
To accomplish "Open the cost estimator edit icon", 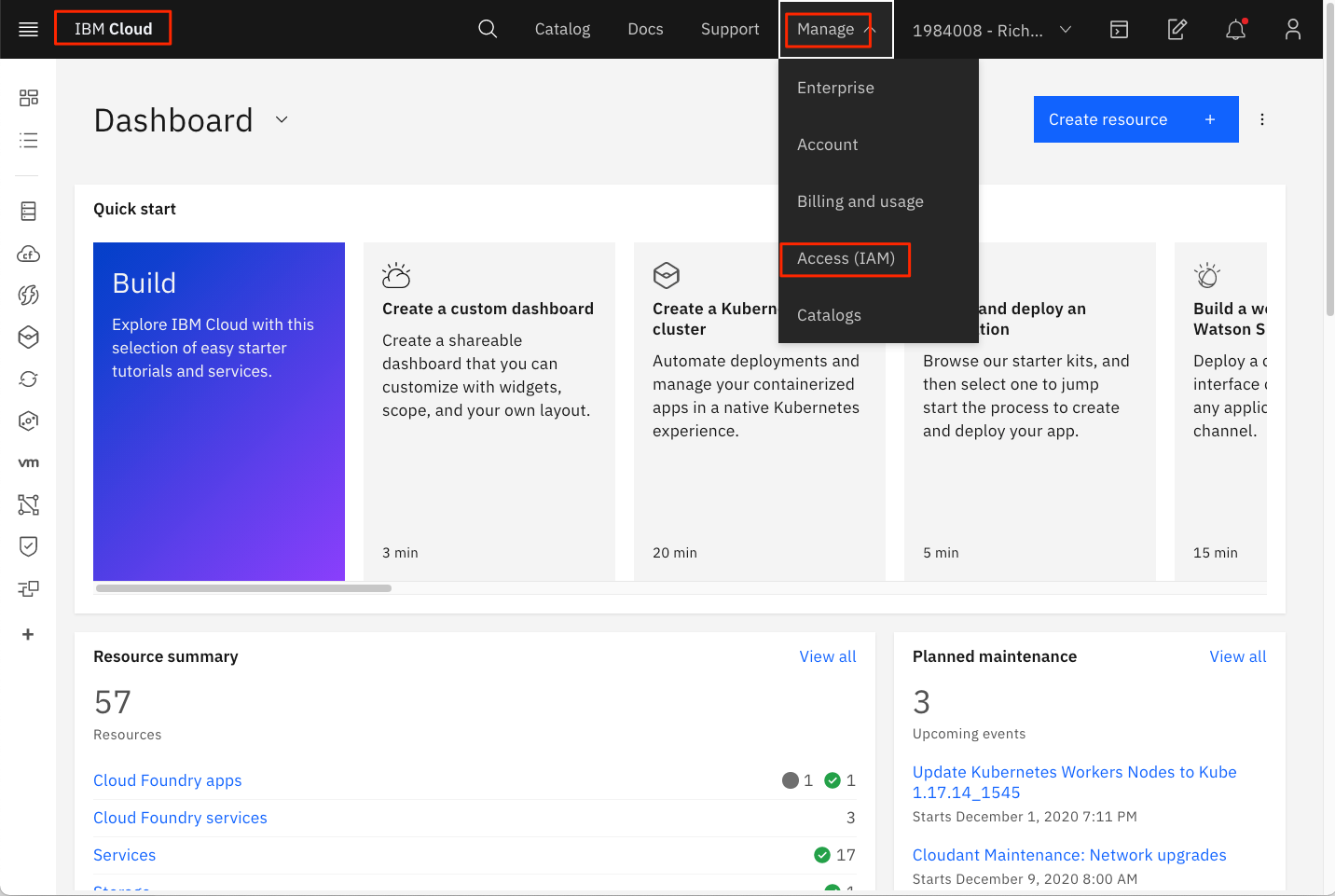I will point(1177,30).
